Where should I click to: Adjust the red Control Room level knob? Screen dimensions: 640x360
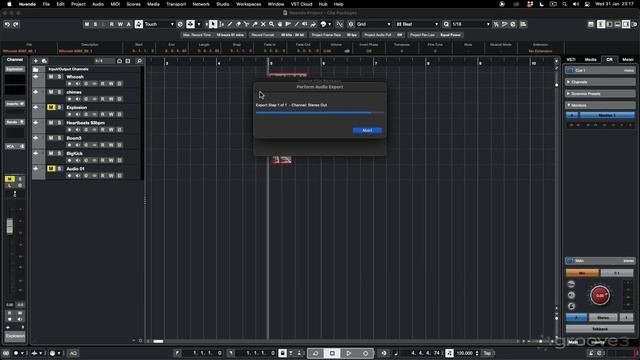(600, 296)
